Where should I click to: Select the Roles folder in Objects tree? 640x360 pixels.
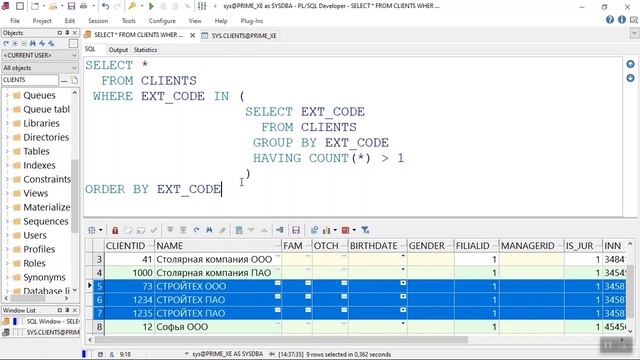(34, 263)
